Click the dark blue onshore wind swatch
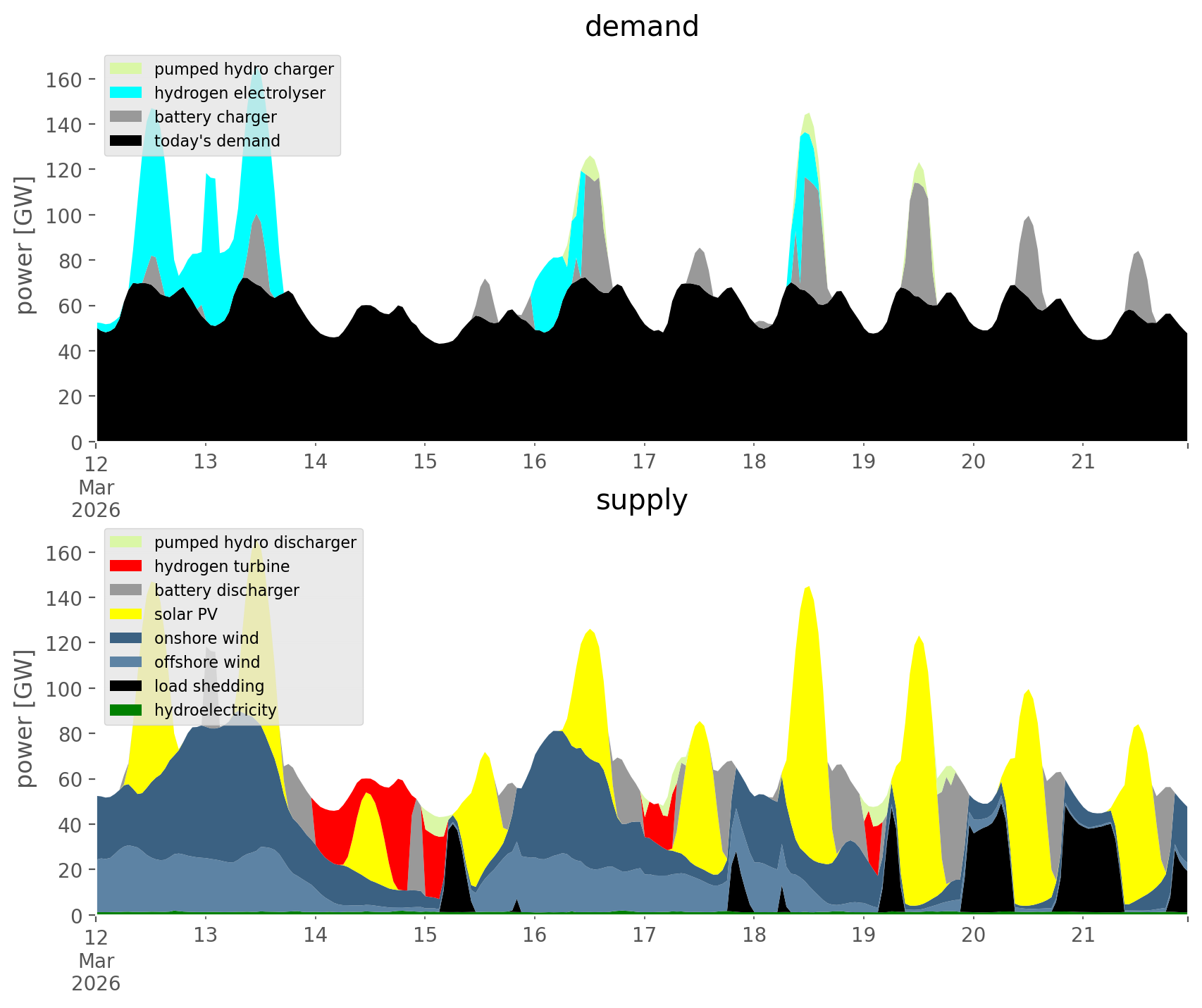This screenshot has height=1008, width=1202. [126, 638]
